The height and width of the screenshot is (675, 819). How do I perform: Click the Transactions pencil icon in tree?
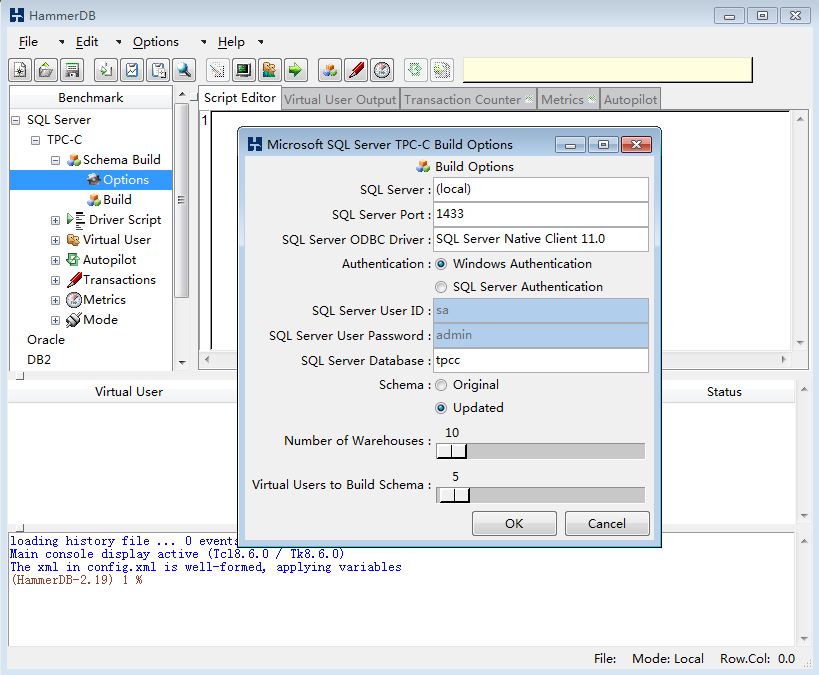click(74, 280)
